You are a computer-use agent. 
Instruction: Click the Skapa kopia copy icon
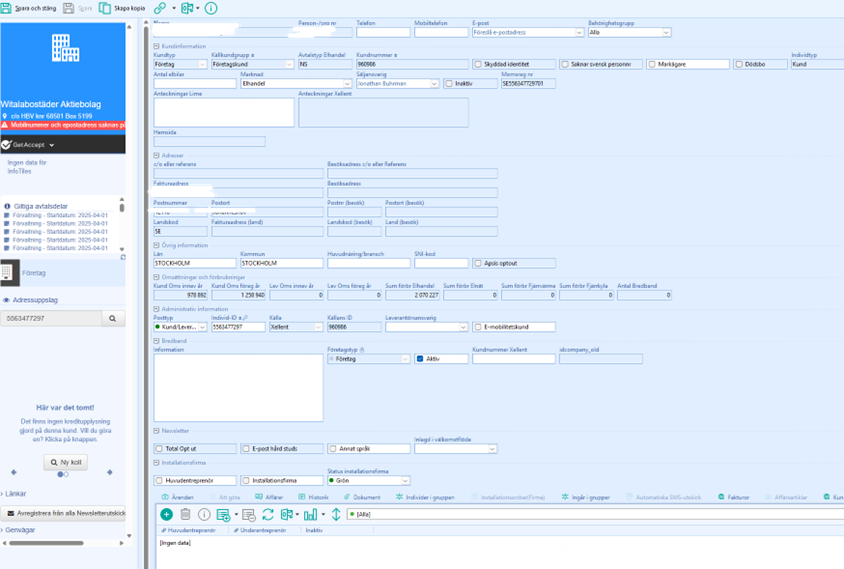(105, 8)
